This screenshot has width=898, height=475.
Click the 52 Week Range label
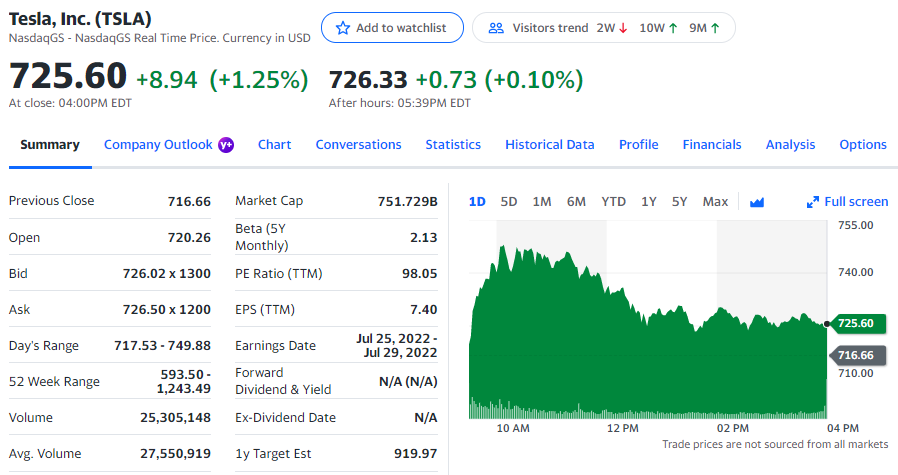54,382
